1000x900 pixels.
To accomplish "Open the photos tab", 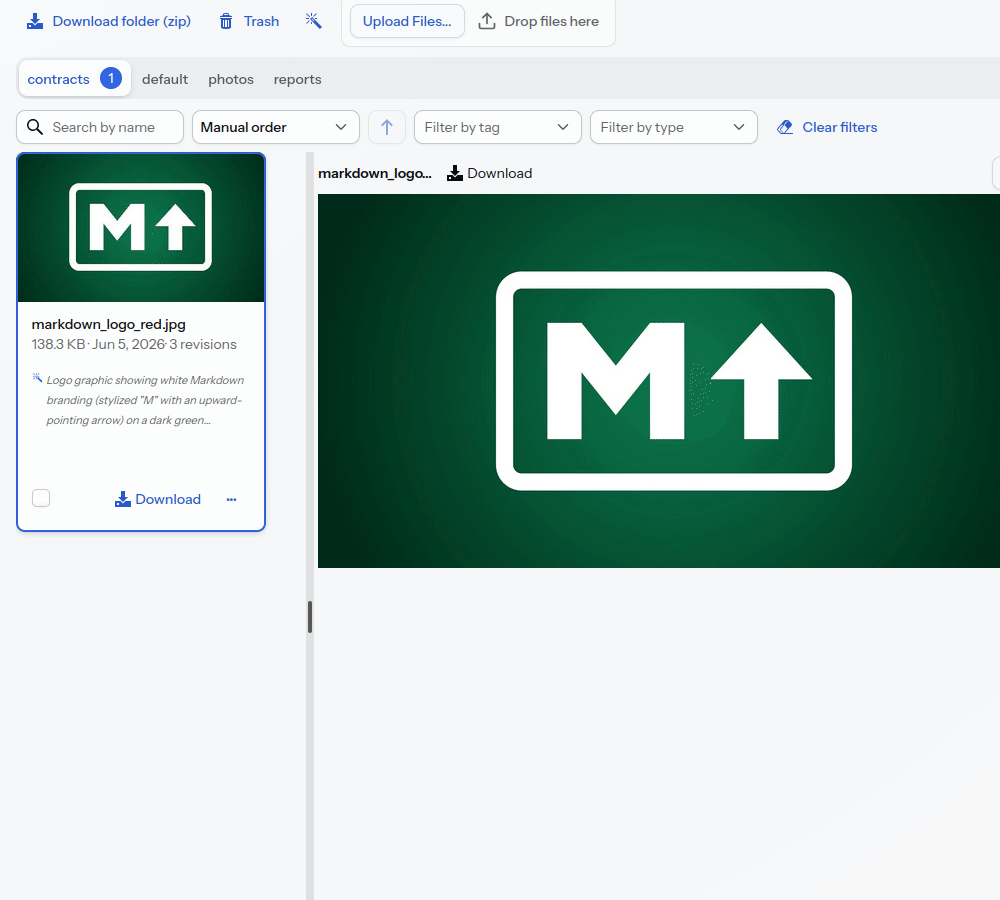I will click(231, 79).
